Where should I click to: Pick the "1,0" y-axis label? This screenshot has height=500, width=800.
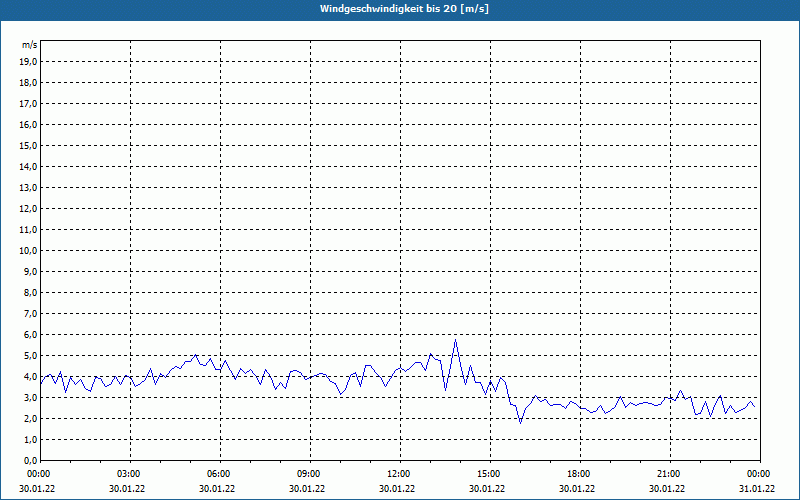pyautogui.click(x=30, y=439)
